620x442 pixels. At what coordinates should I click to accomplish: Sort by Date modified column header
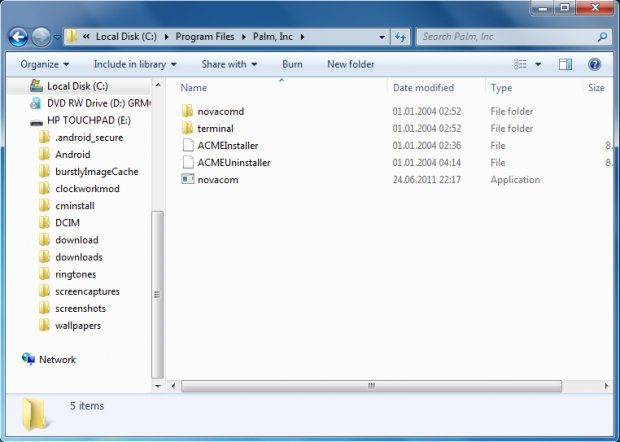coord(423,88)
